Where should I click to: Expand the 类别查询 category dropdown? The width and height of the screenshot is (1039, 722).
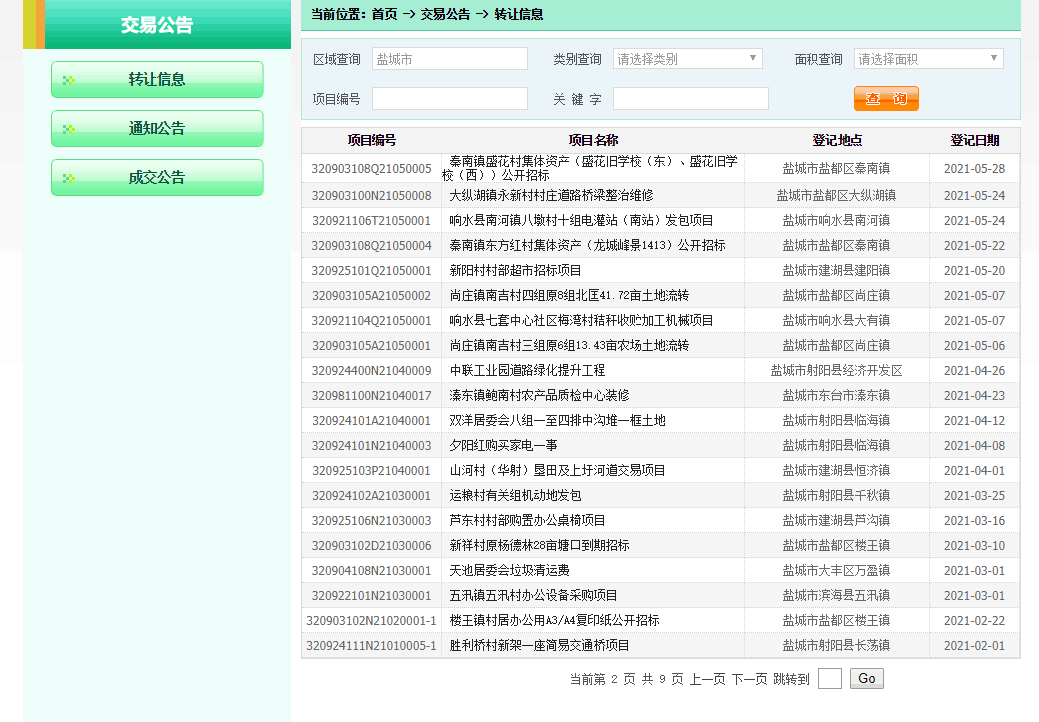[x=687, y=59]
